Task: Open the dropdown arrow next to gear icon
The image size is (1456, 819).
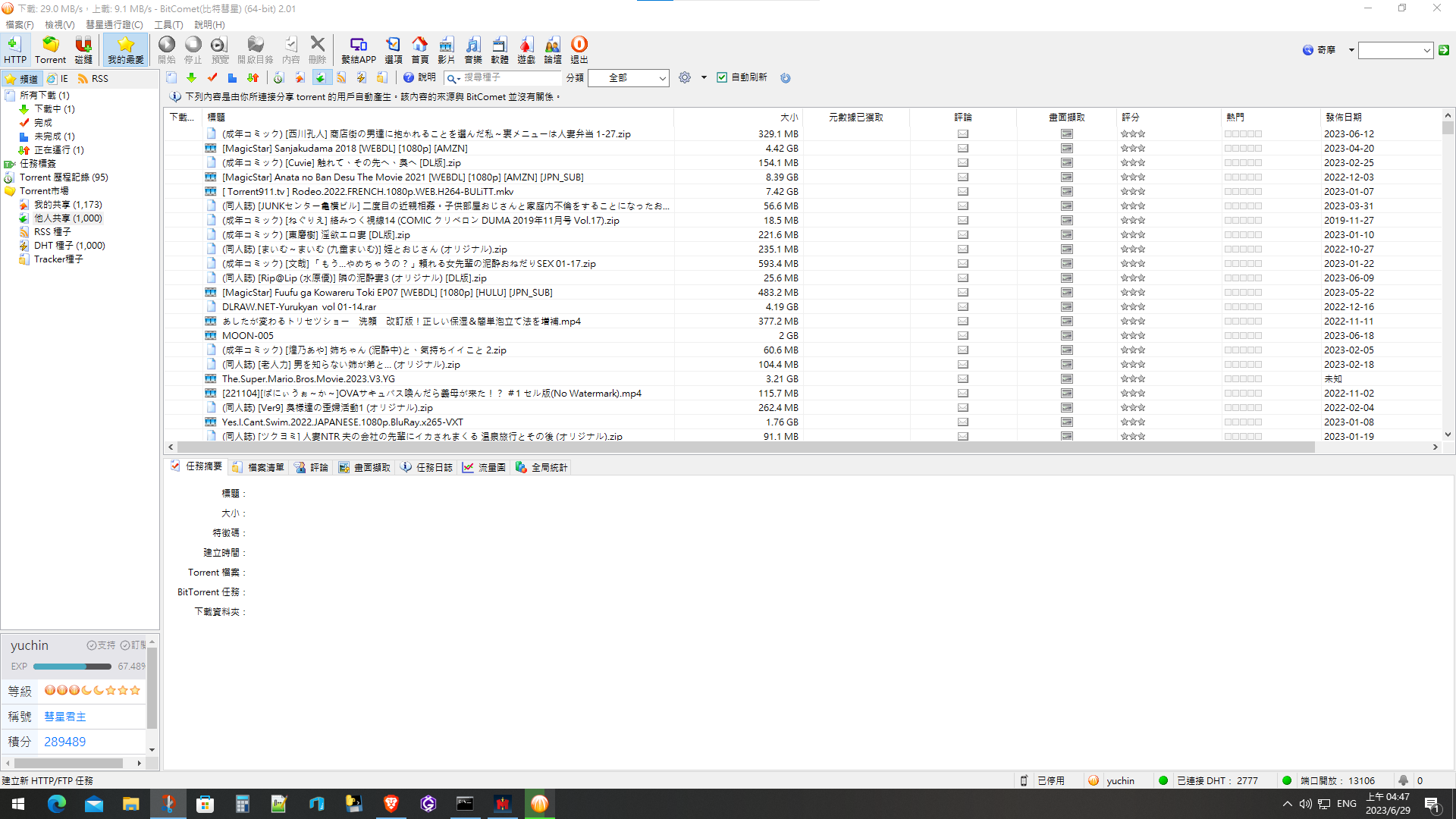Action: click(x=704, y=77)
